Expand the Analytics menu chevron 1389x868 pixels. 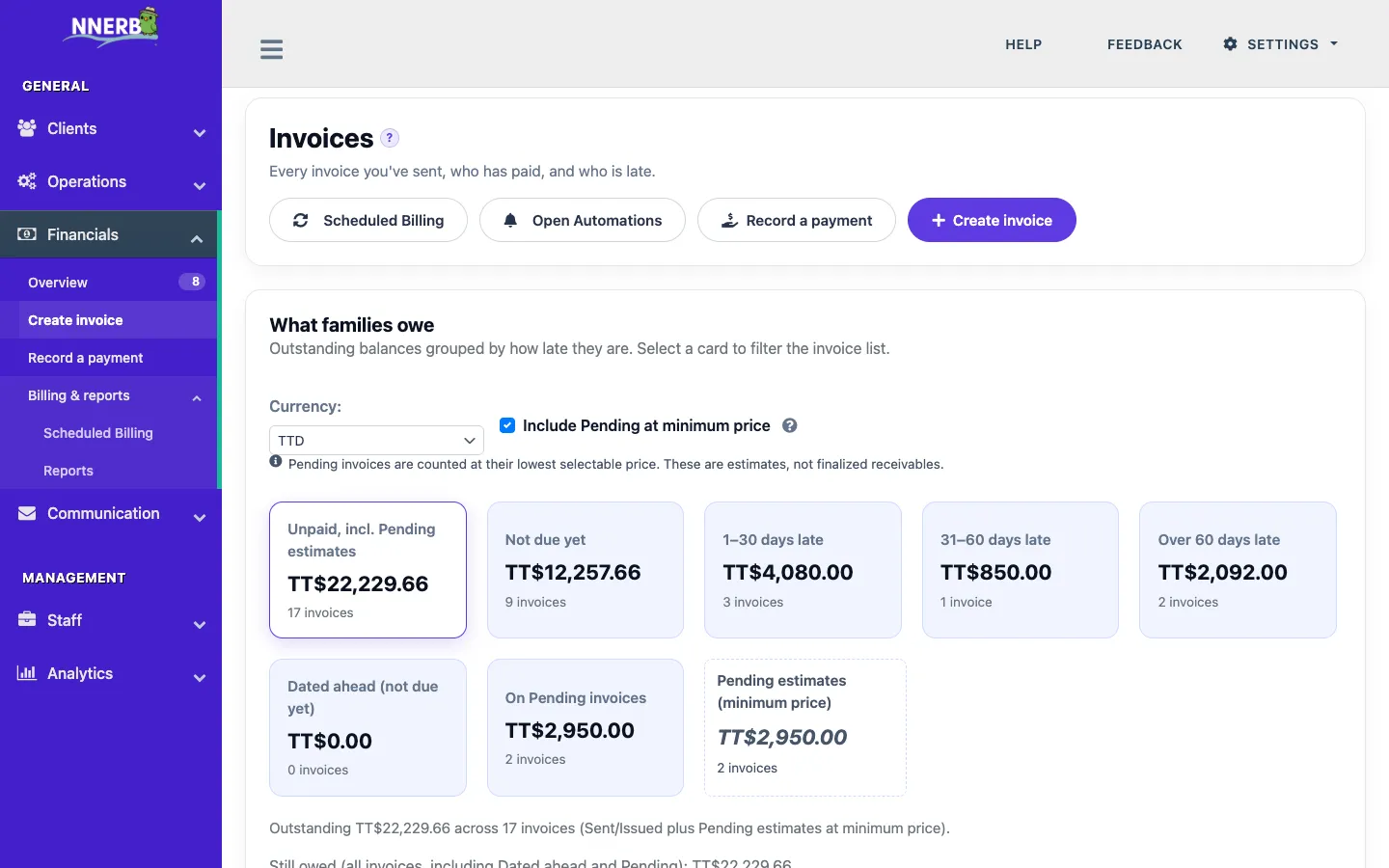(200, 678)
